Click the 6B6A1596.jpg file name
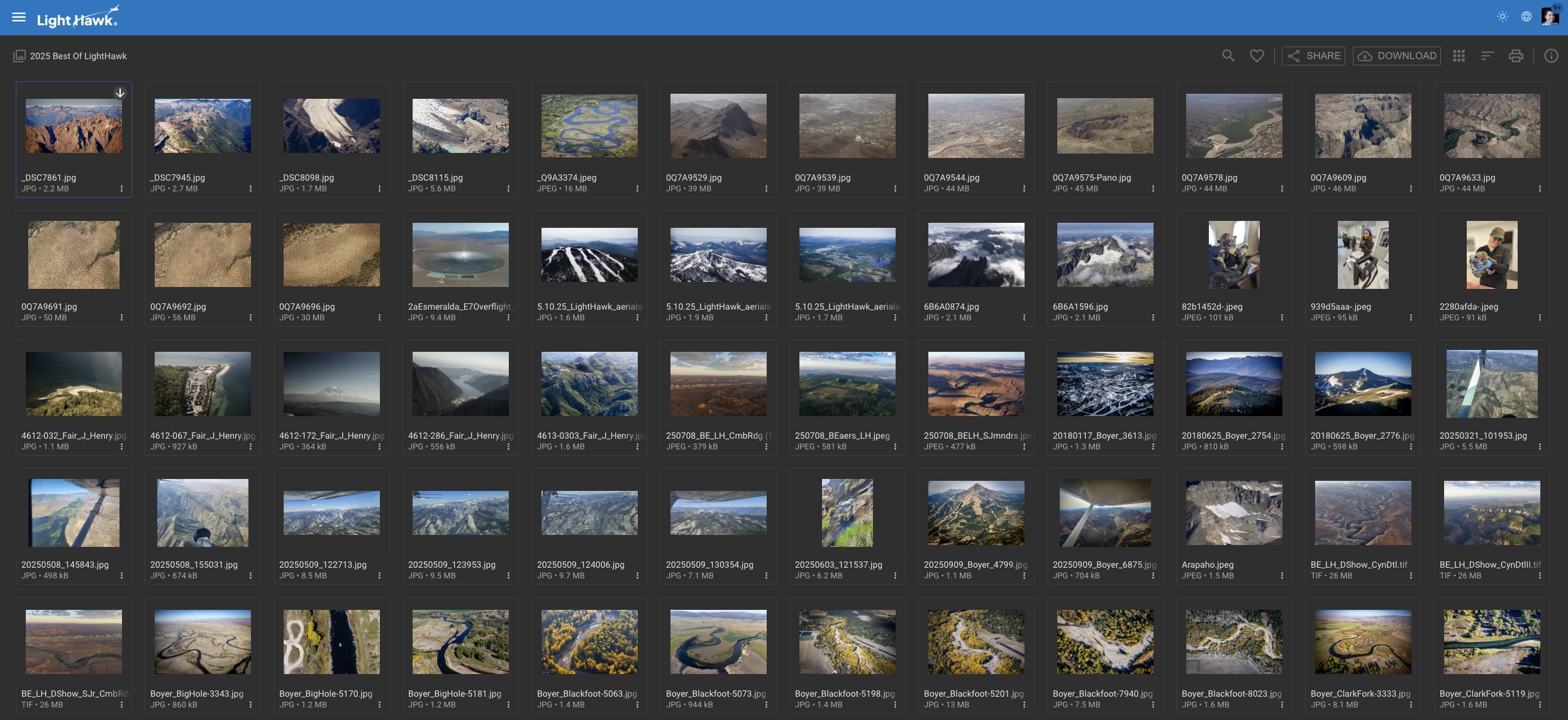The height and width of the screenshot is (720, 1568). (x=1081, y=307)
